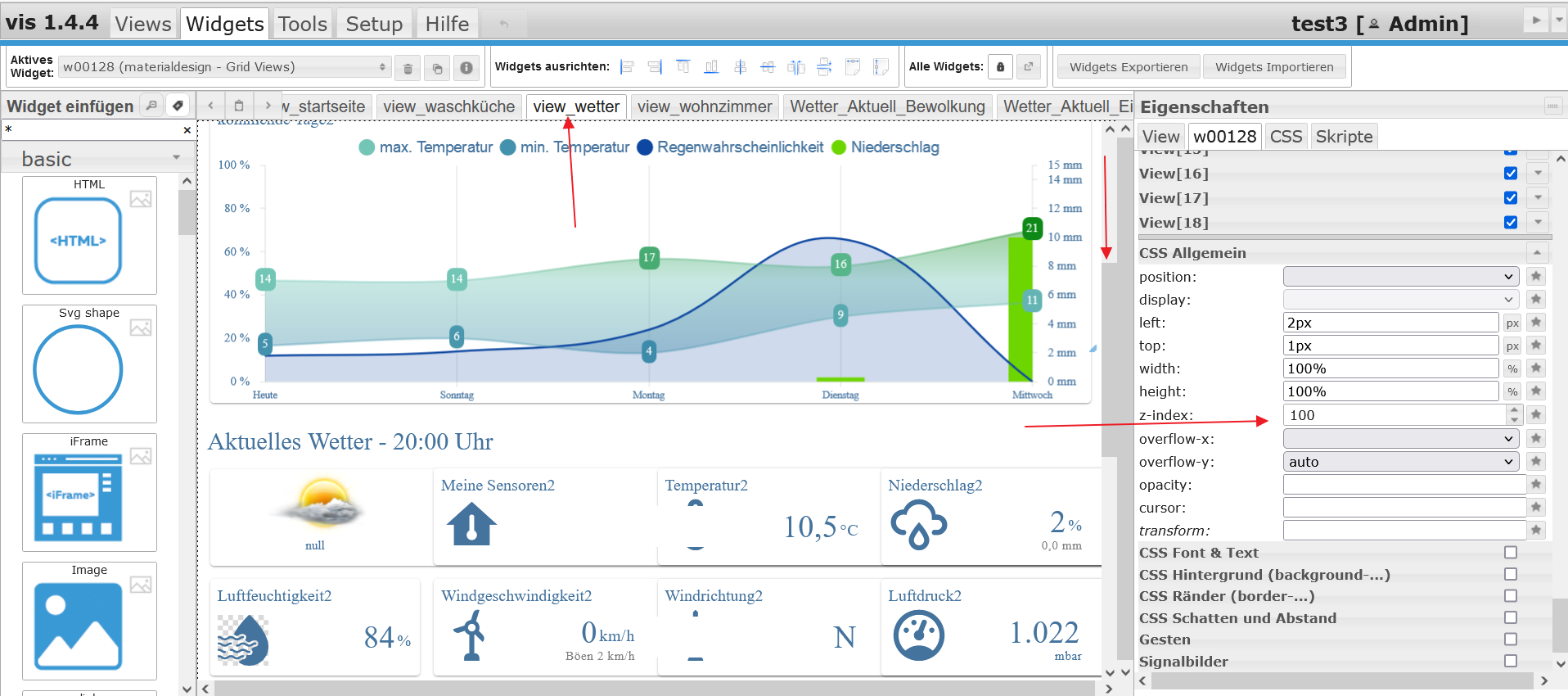Click star icon next to position property
1568x696 pixels.
[1536, 277]
